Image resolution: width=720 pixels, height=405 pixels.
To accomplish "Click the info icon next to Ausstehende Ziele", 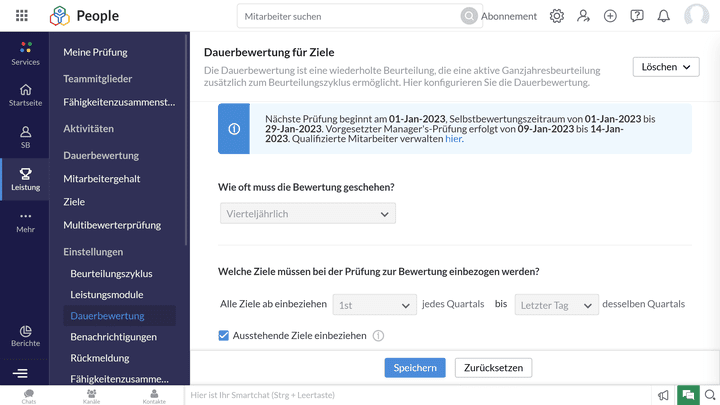I will pyautogui.click(x=378, y=336).
